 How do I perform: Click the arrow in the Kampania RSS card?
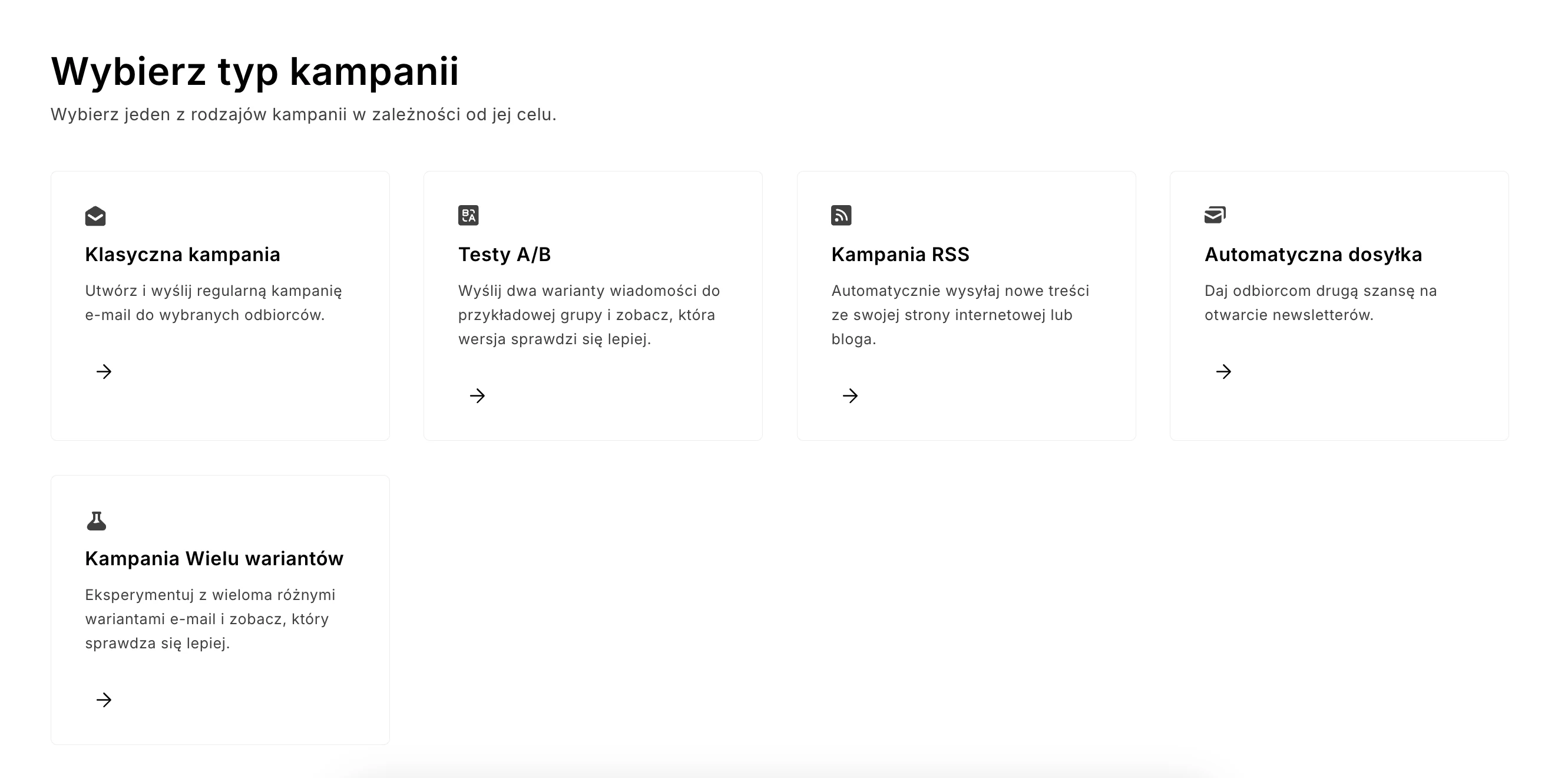(x=851, y=396)
